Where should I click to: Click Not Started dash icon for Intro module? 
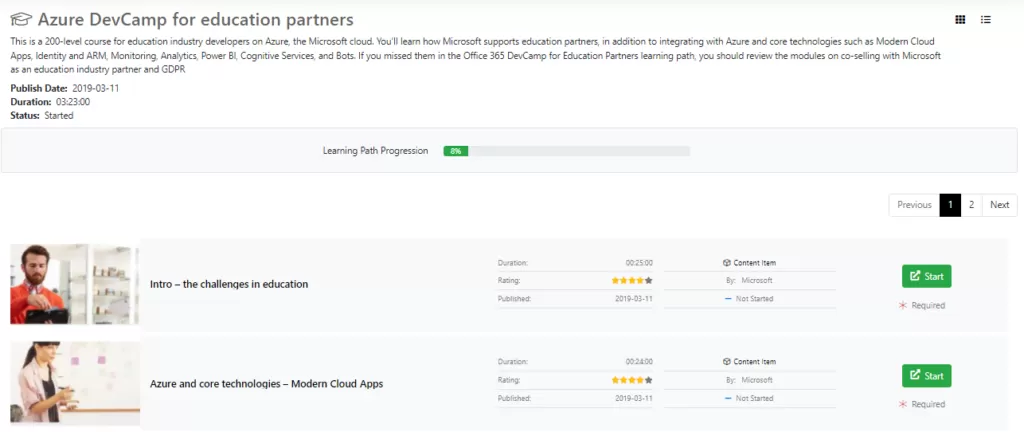[x=728, y=299]
